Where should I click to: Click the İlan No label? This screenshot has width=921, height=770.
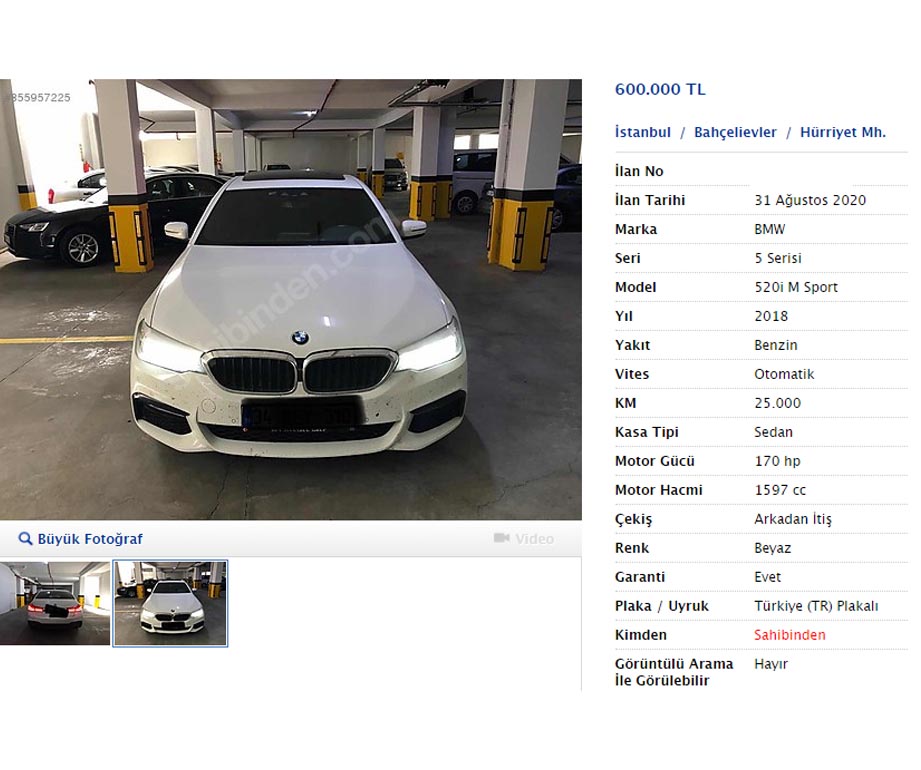pos(639,171)
